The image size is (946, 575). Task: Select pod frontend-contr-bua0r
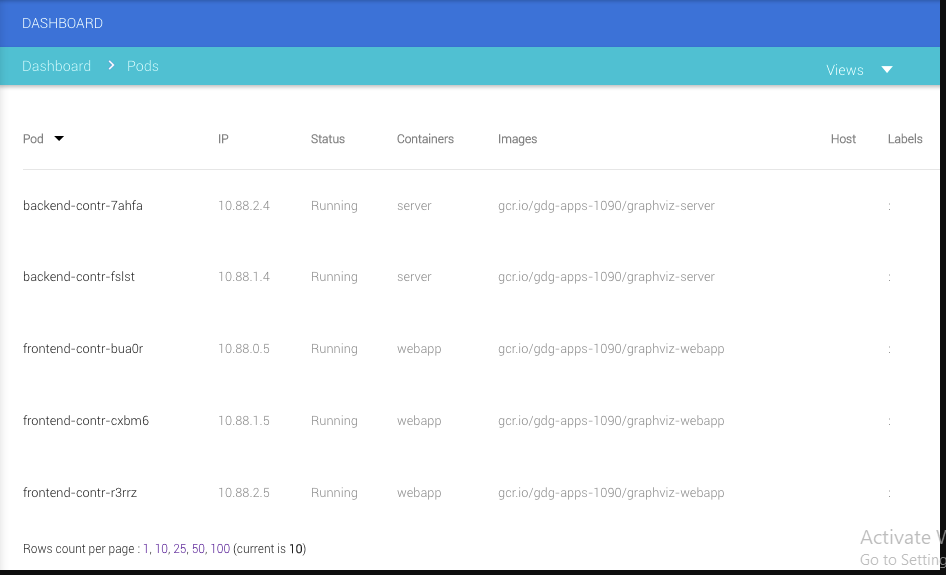pos(83,349)
